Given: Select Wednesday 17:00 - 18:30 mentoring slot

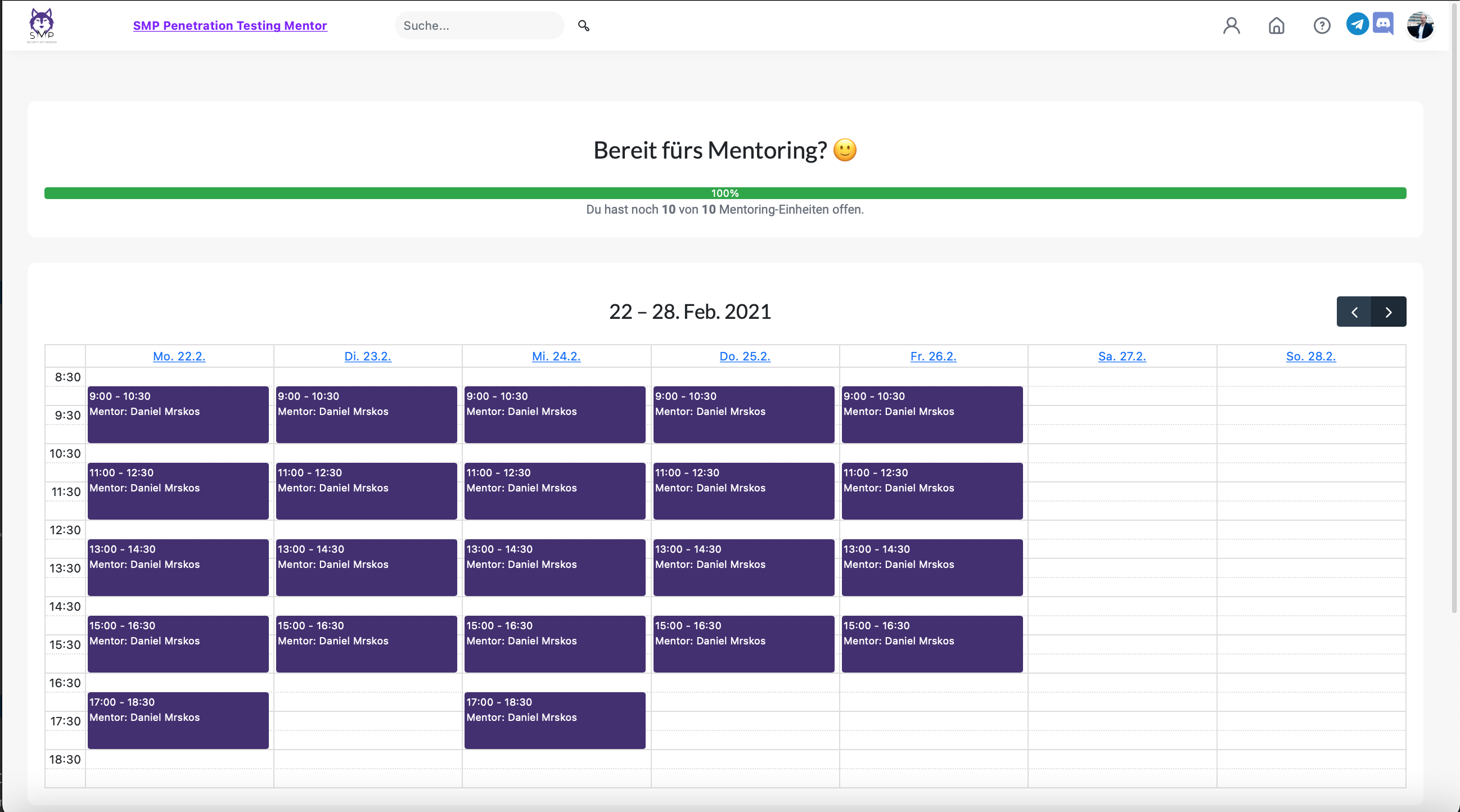Looking at the screenshot, I should click(555, 720).
